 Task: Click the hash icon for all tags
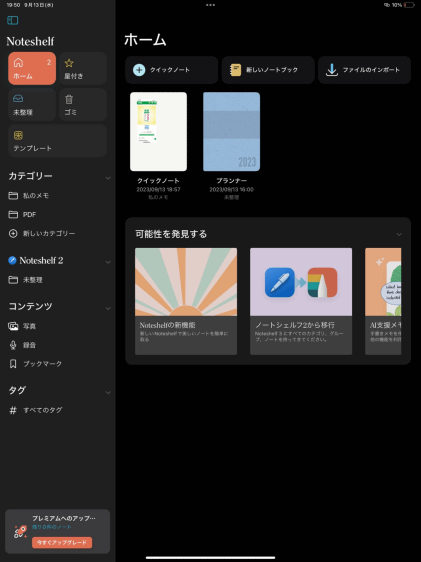(x=13, y=410)
